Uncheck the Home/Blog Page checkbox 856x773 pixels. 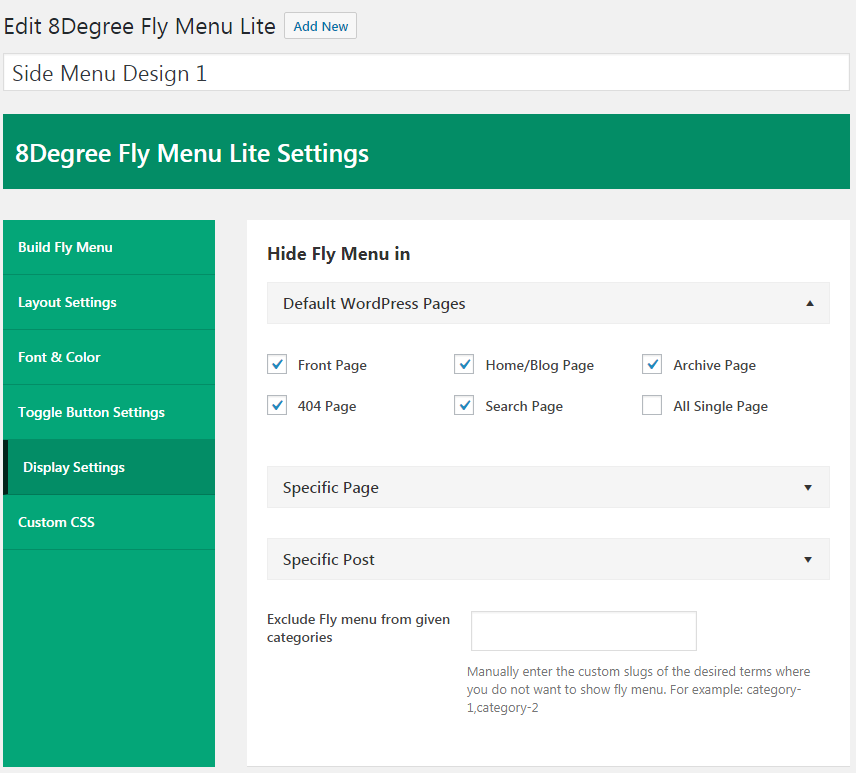464,364
